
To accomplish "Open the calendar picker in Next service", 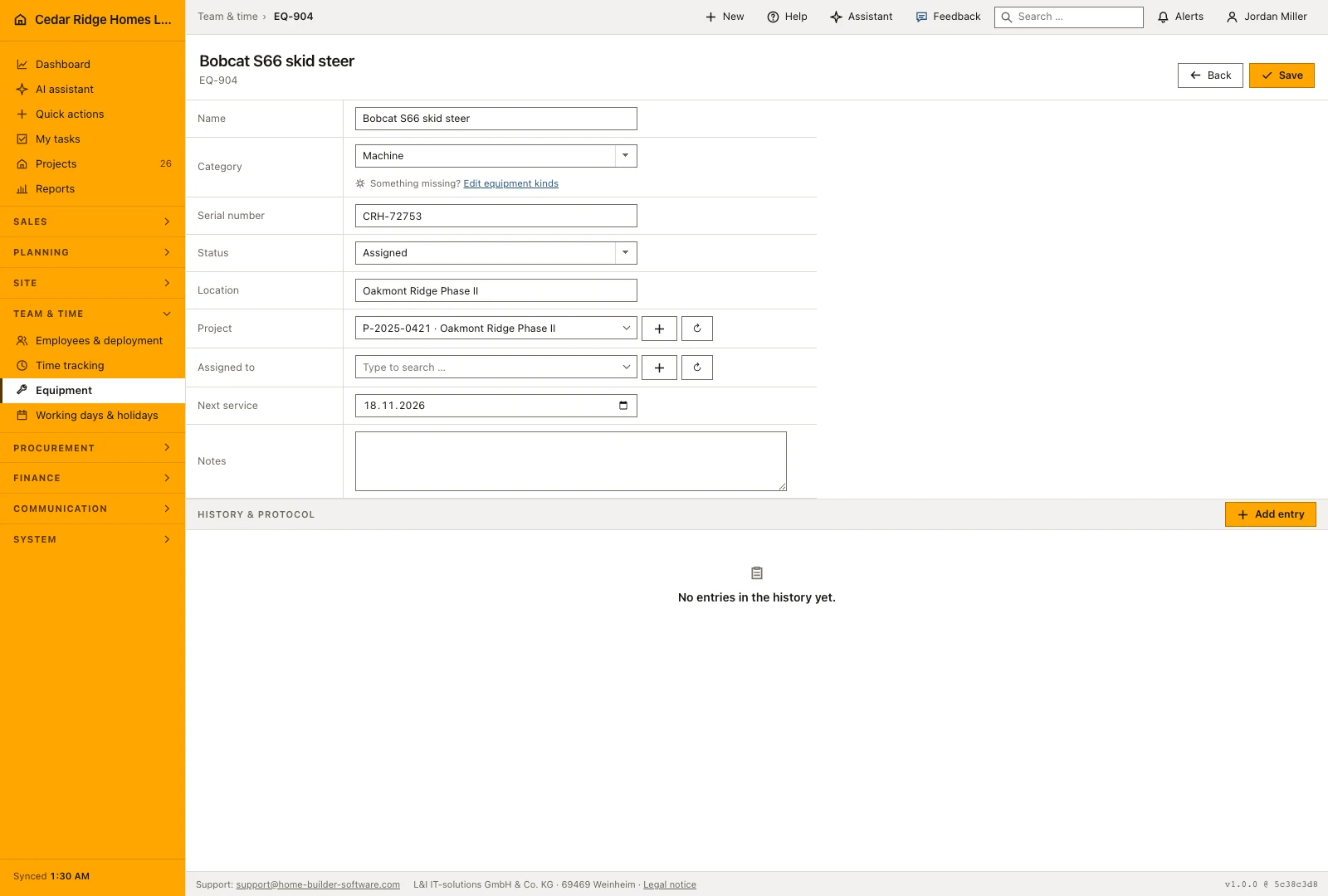I will coord(623,406).
